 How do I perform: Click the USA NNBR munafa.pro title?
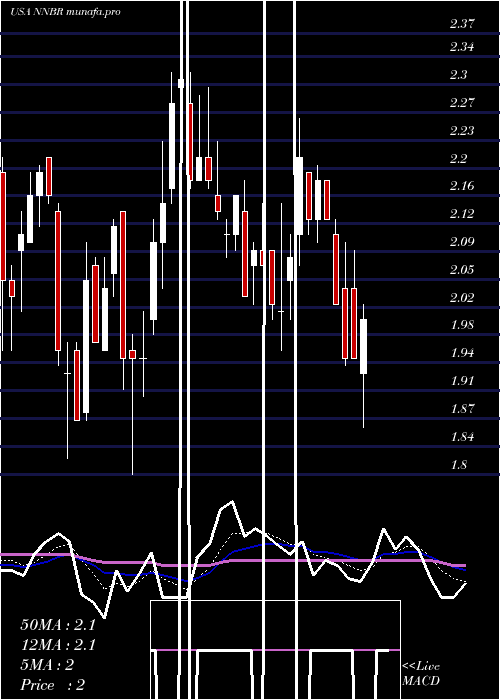tap(65, 12)
